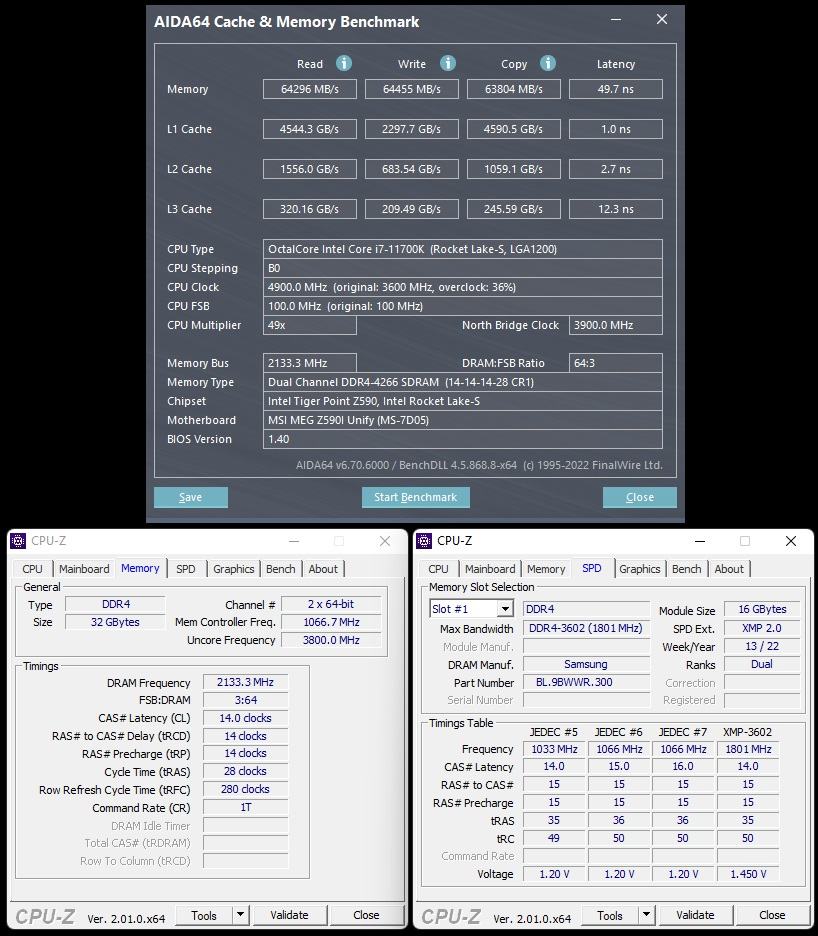Click Close button in AIDA64 benchmark

pyautogui.click(x=639, y=497)
